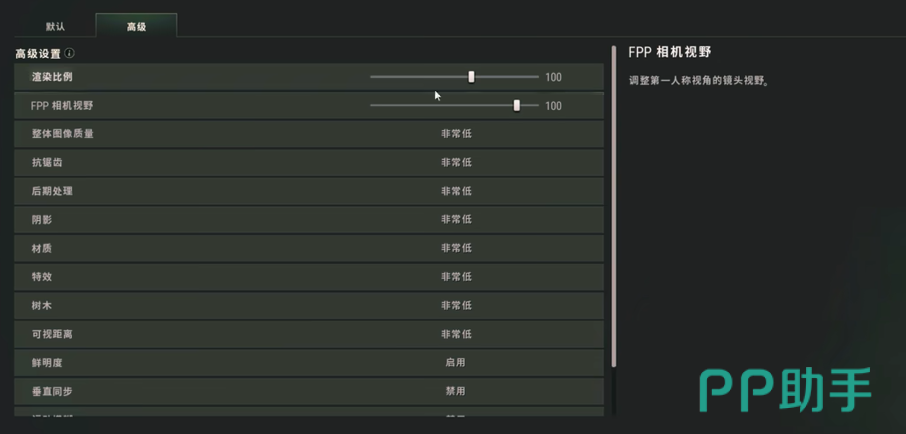Toggle the 垂直同步 setting 禁用
The image size is (906, 434).
click(x=455, y=391)
